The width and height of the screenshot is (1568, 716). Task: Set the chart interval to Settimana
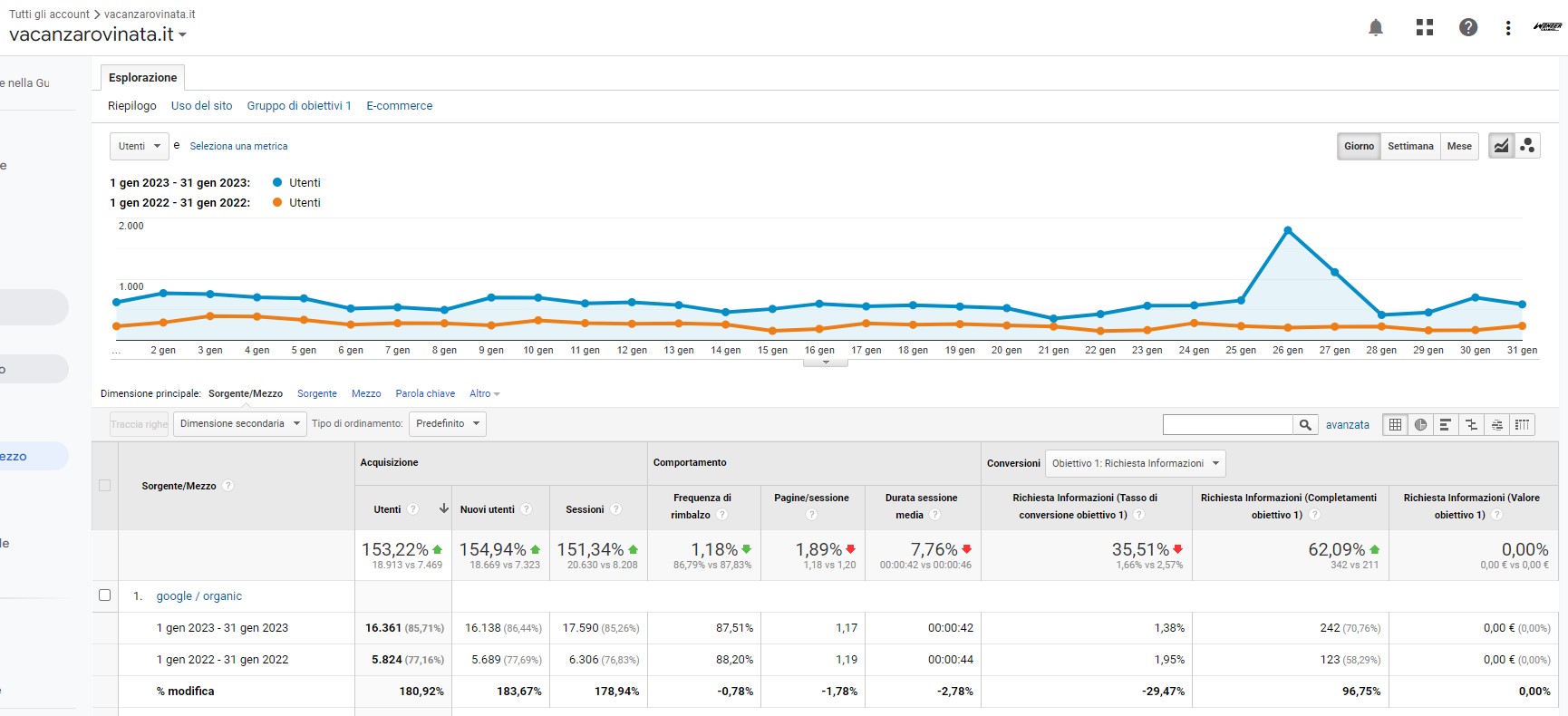[1410, 146]
